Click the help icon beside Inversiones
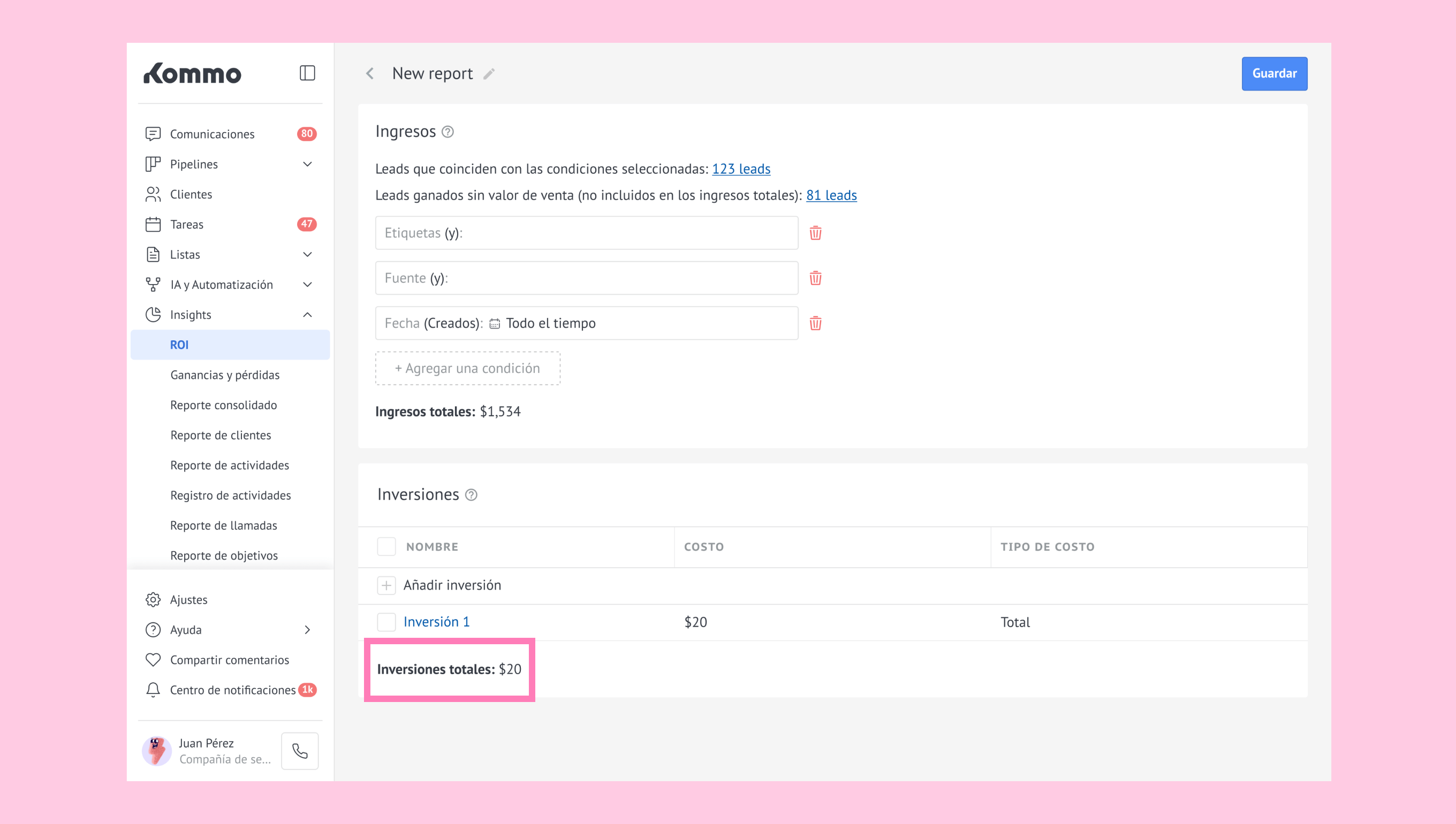The width and height of the screenshot is (1456, 824). 471,495
